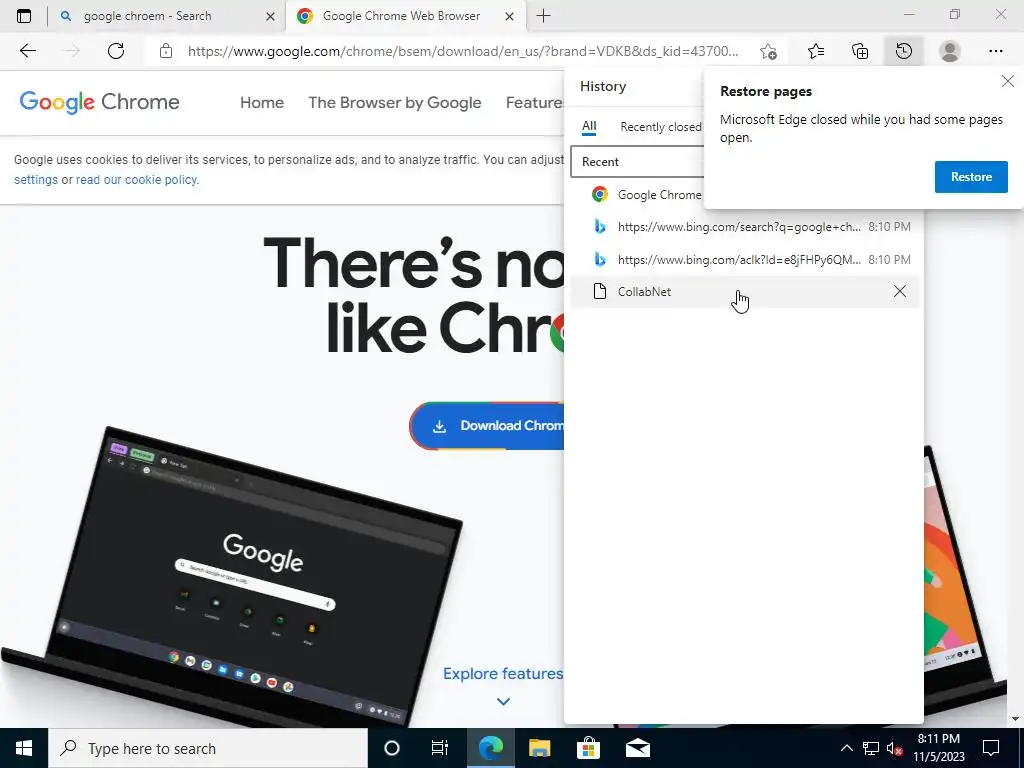
Task: Click Explore features link
Action: tap(503, 673)
